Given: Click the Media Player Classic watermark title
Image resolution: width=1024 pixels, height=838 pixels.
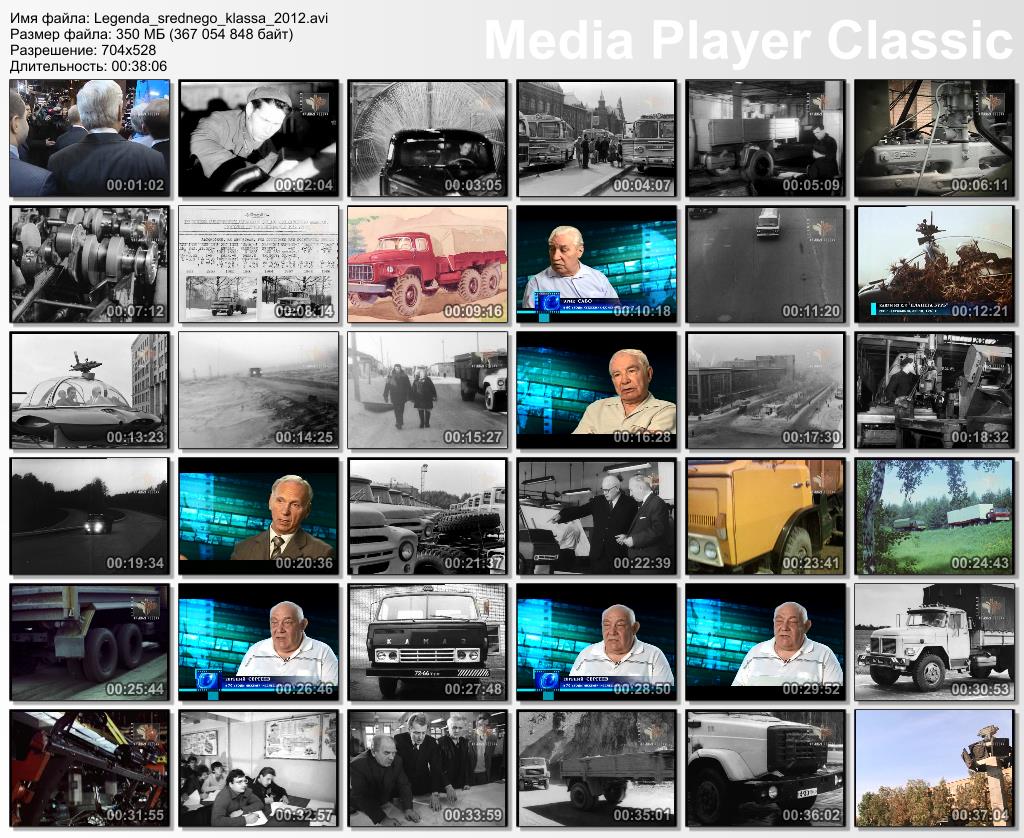Looking at the screenshot, I should pyautogui.click(x=748, y=41).
